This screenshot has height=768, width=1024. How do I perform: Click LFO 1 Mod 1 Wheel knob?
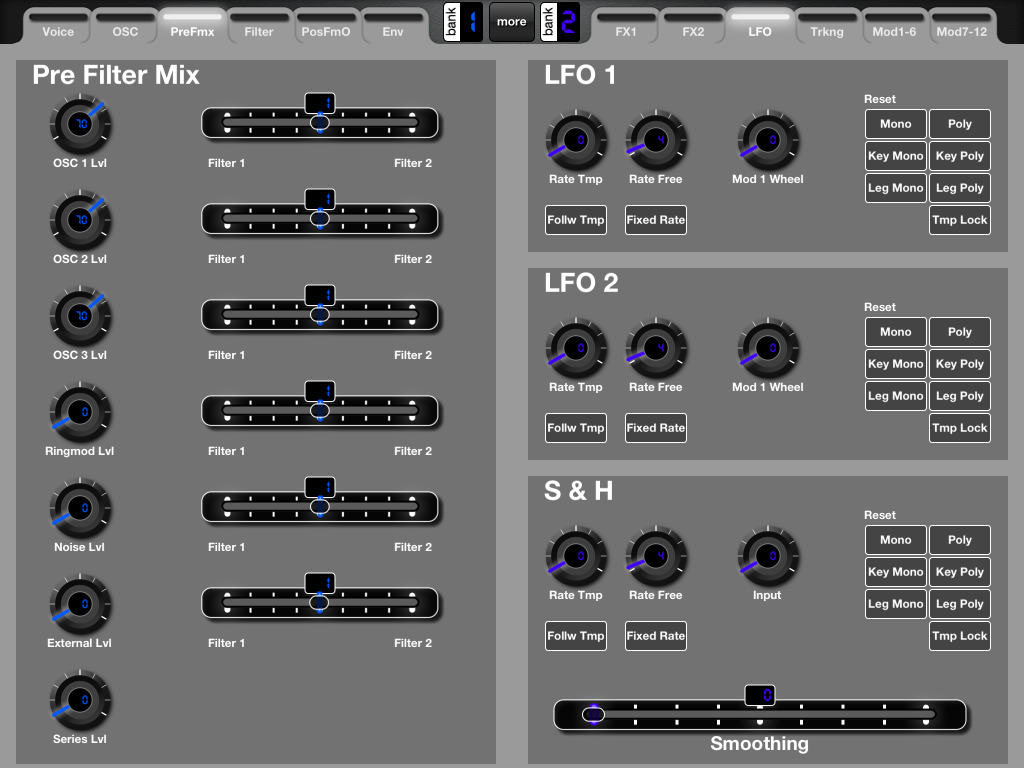pos(768,140)
